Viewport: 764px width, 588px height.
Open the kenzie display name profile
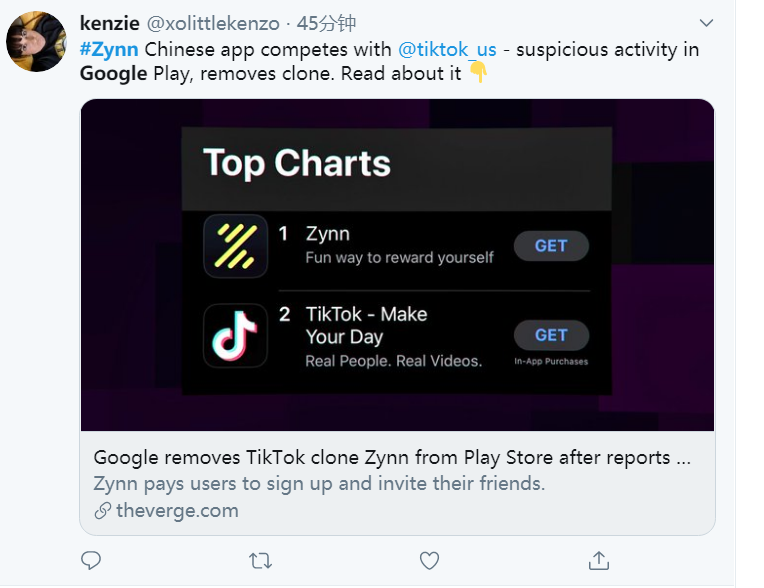(110, 23)
